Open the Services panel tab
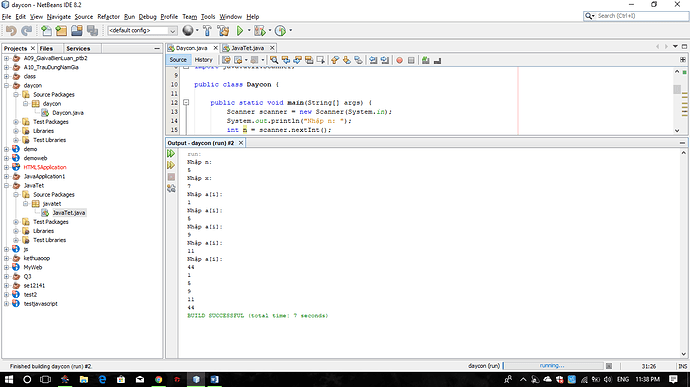 tap(78, 48)
